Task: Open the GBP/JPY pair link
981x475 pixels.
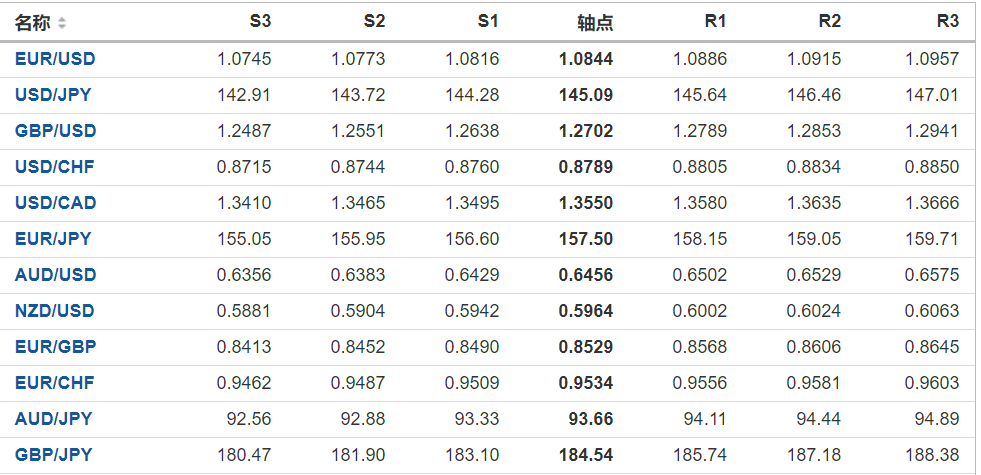Action: [53, 455]
